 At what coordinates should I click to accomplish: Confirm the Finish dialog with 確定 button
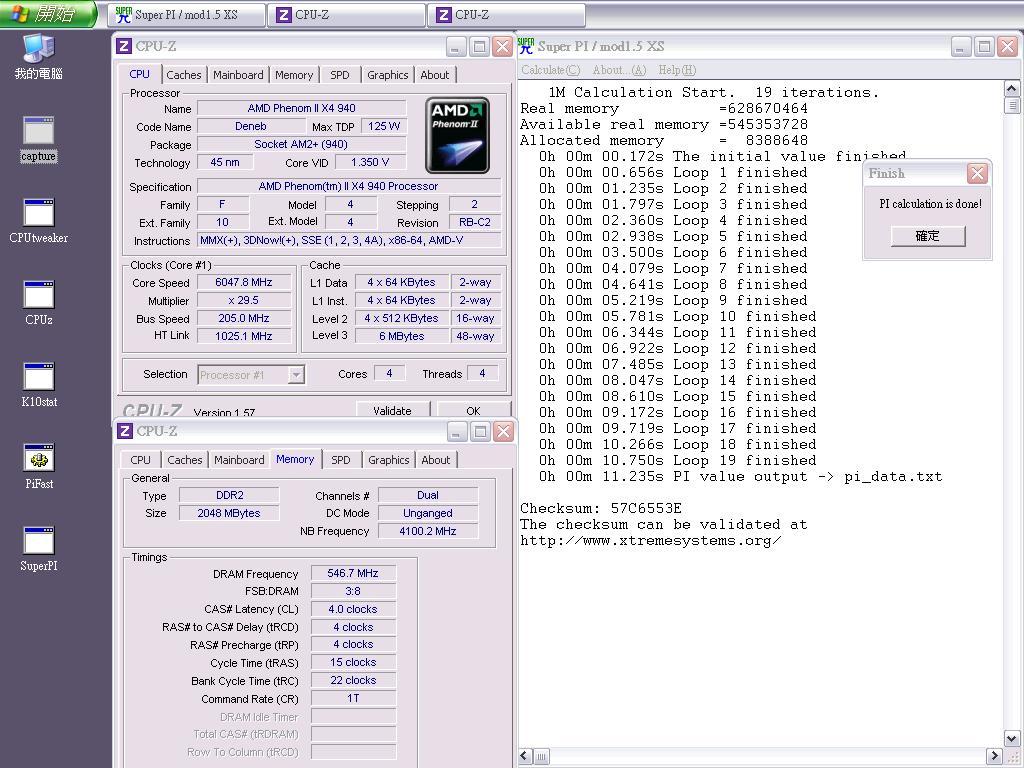927,236
